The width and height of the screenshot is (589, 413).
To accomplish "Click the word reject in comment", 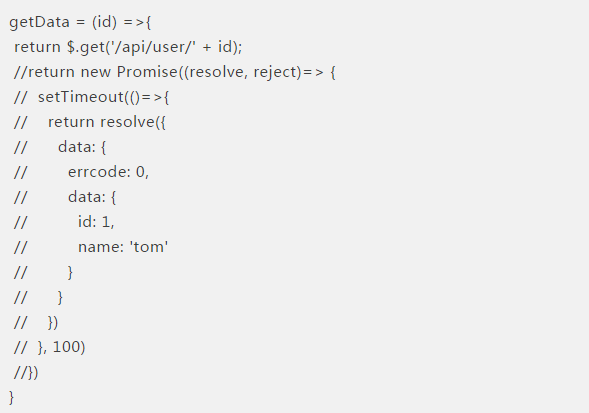I will [x=275, y=72].
